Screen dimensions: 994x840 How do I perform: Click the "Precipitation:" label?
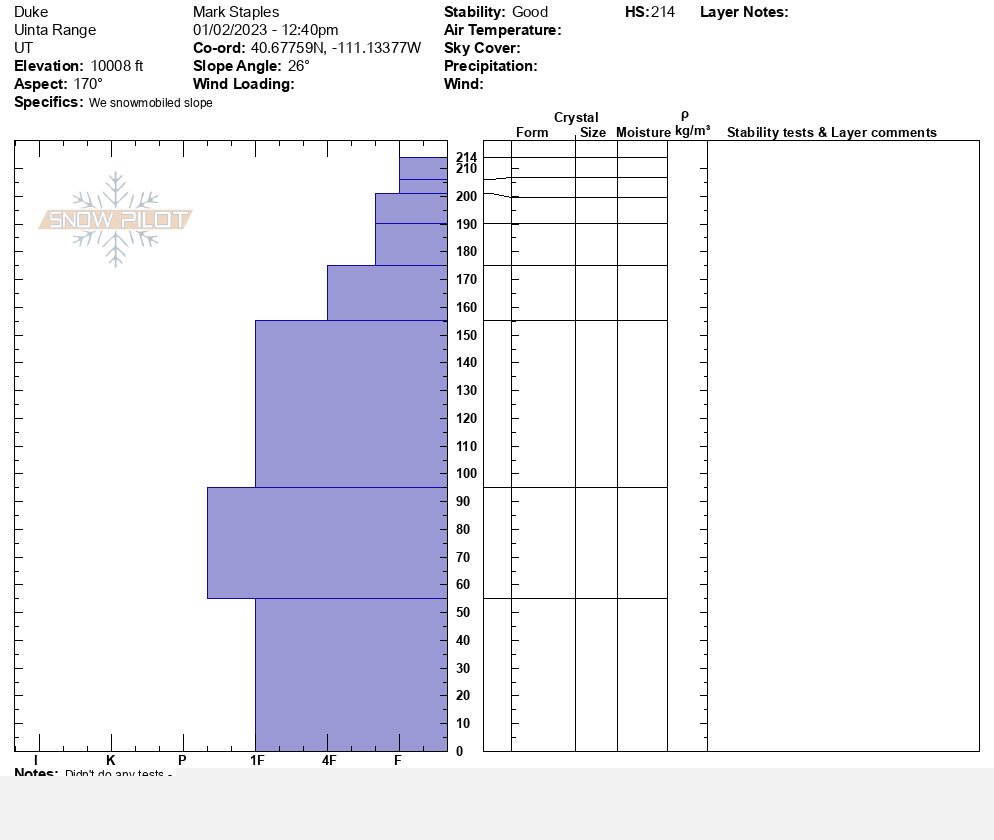coord(491,66)
